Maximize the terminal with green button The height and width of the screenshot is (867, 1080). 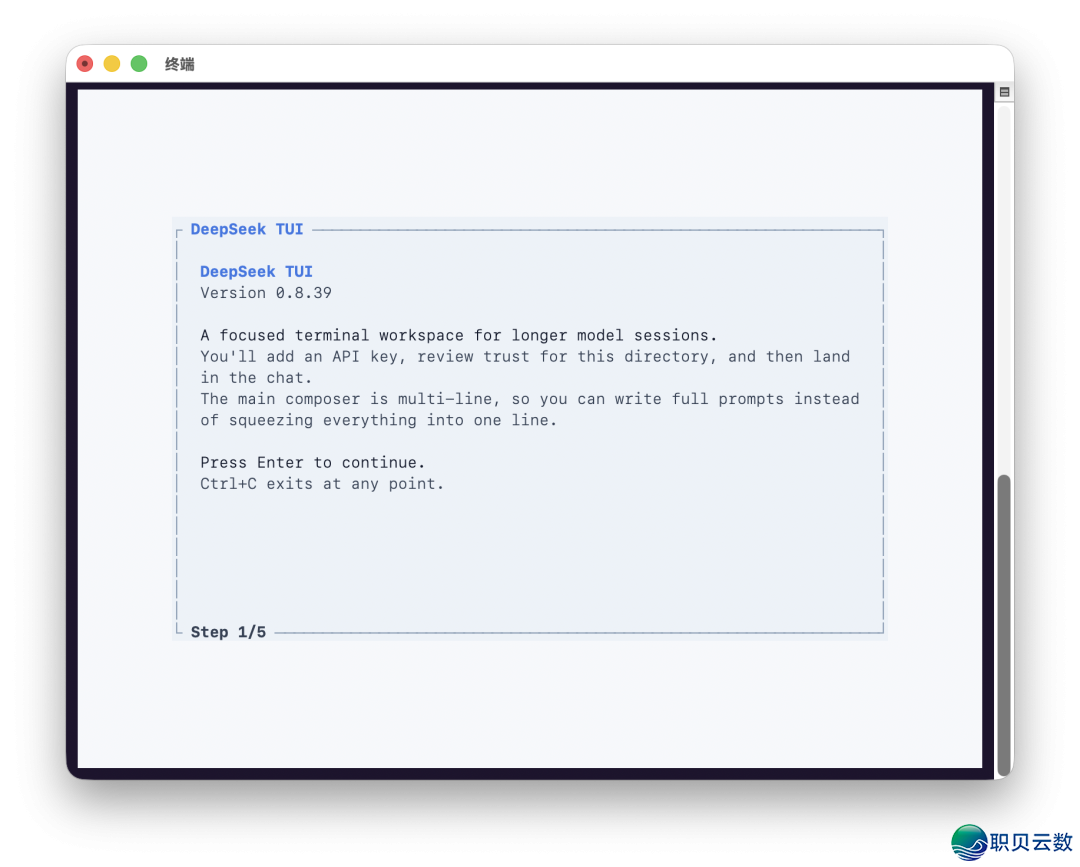tap(139, 64)
